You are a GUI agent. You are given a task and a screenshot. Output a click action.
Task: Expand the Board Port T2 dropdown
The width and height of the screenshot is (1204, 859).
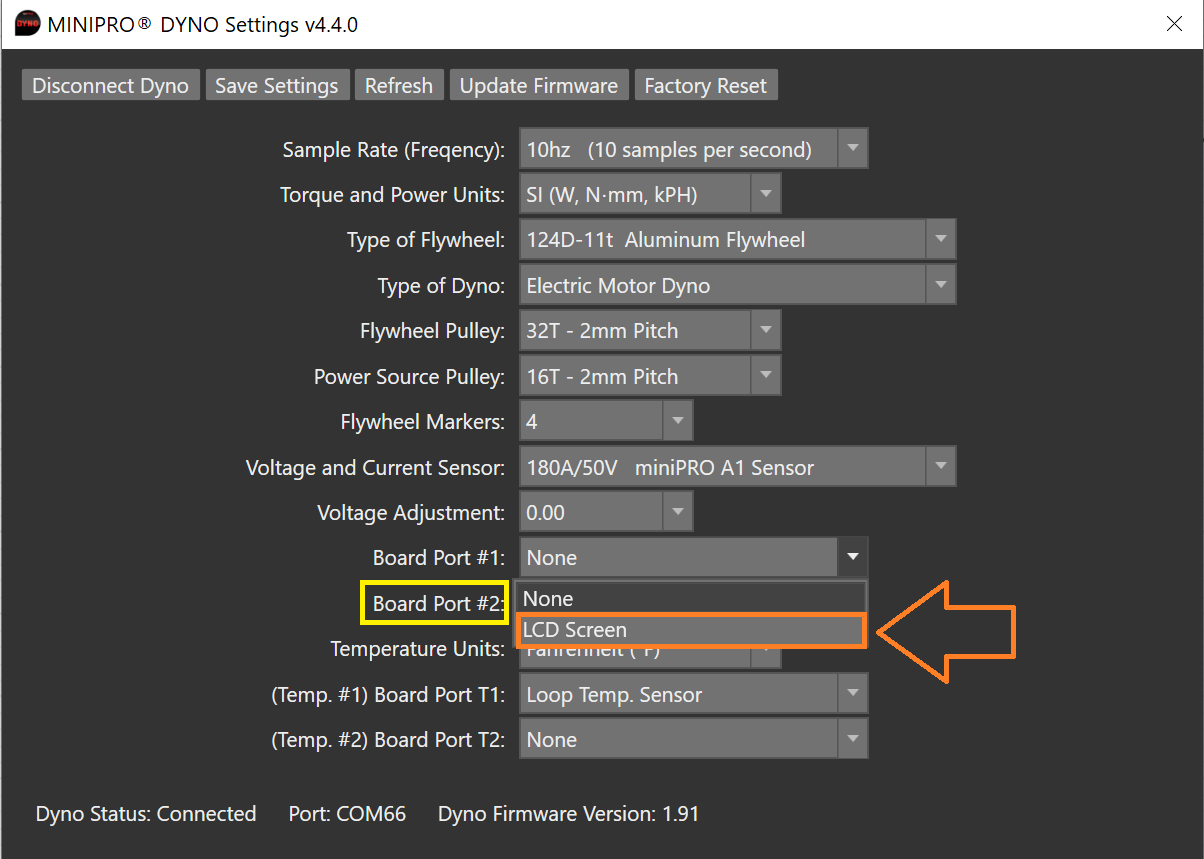[x=694, y=739]
